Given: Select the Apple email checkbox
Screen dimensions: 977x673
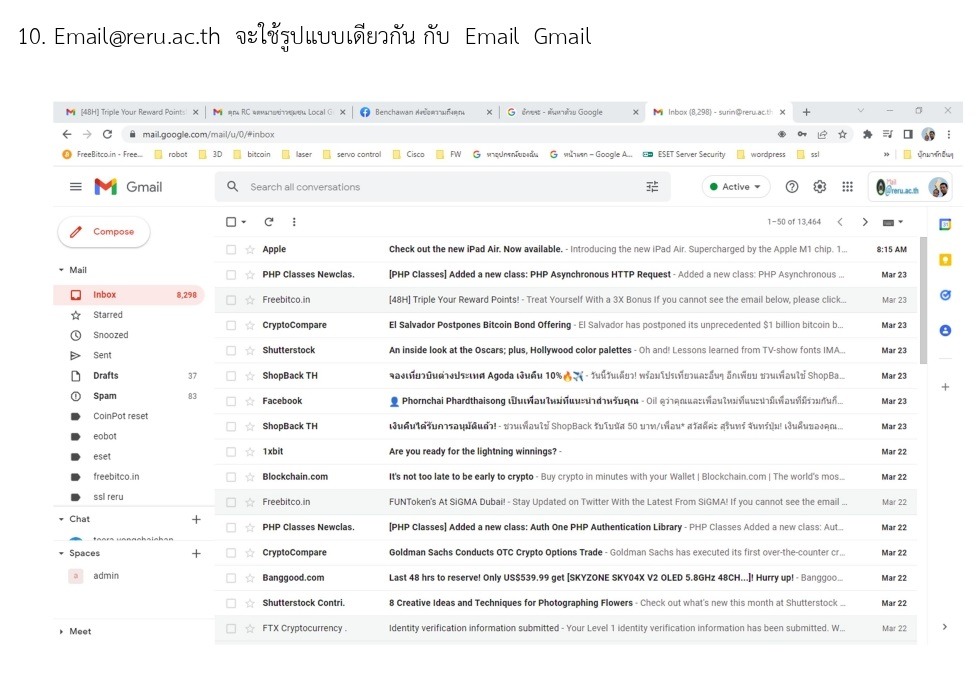Looking at the screenshot, I should (x=231, y=249).
